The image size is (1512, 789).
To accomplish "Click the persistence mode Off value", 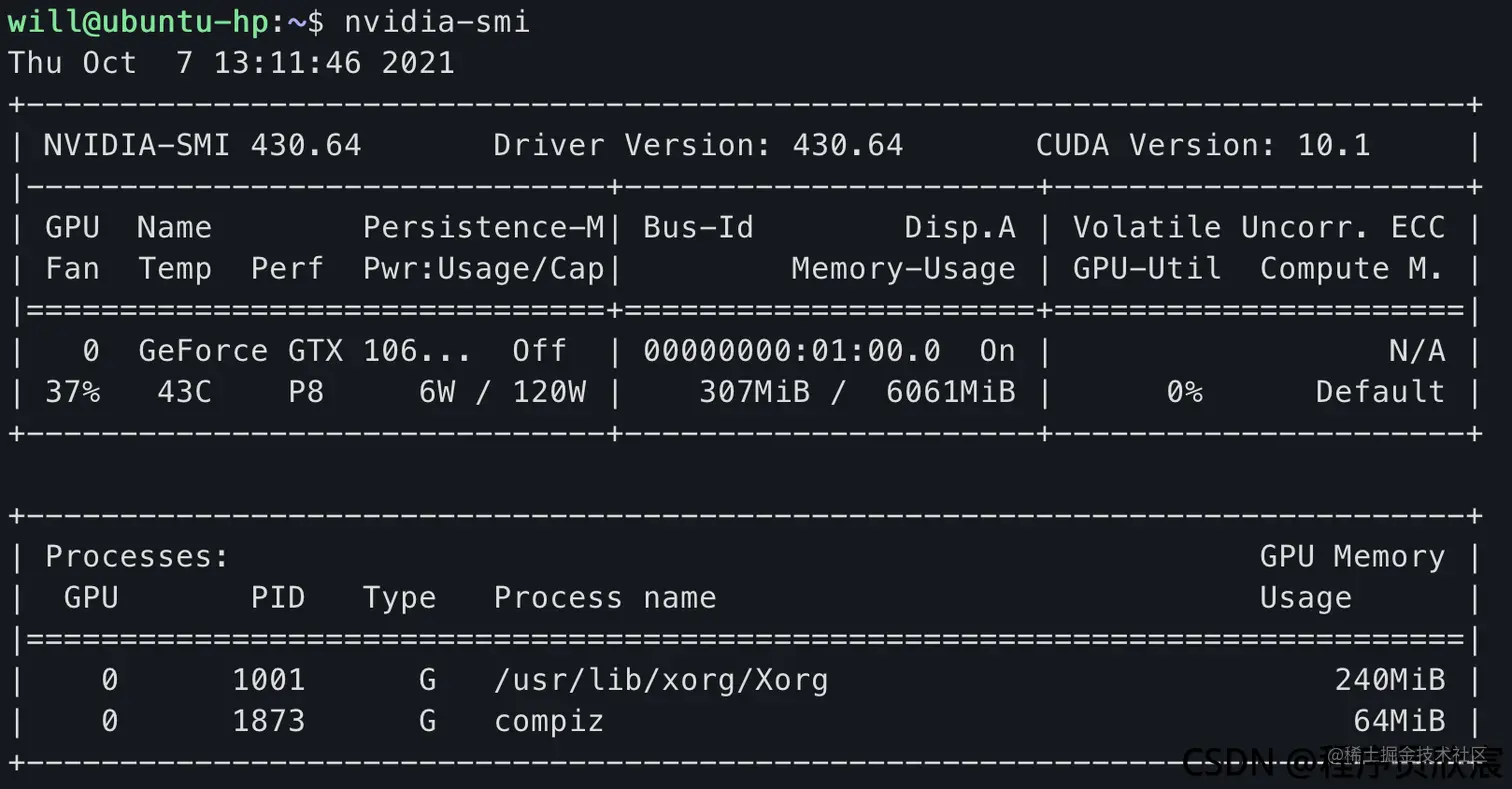I will (x=539, y=350).
